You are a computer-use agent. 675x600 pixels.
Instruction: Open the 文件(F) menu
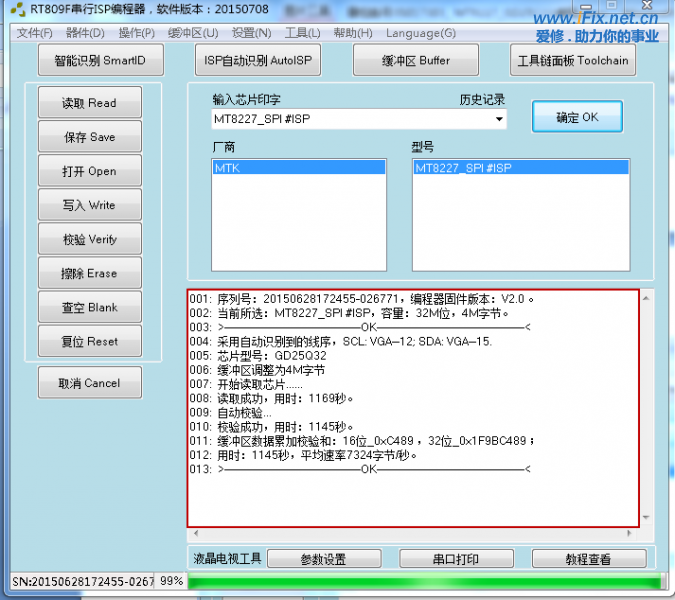[35, 33]
